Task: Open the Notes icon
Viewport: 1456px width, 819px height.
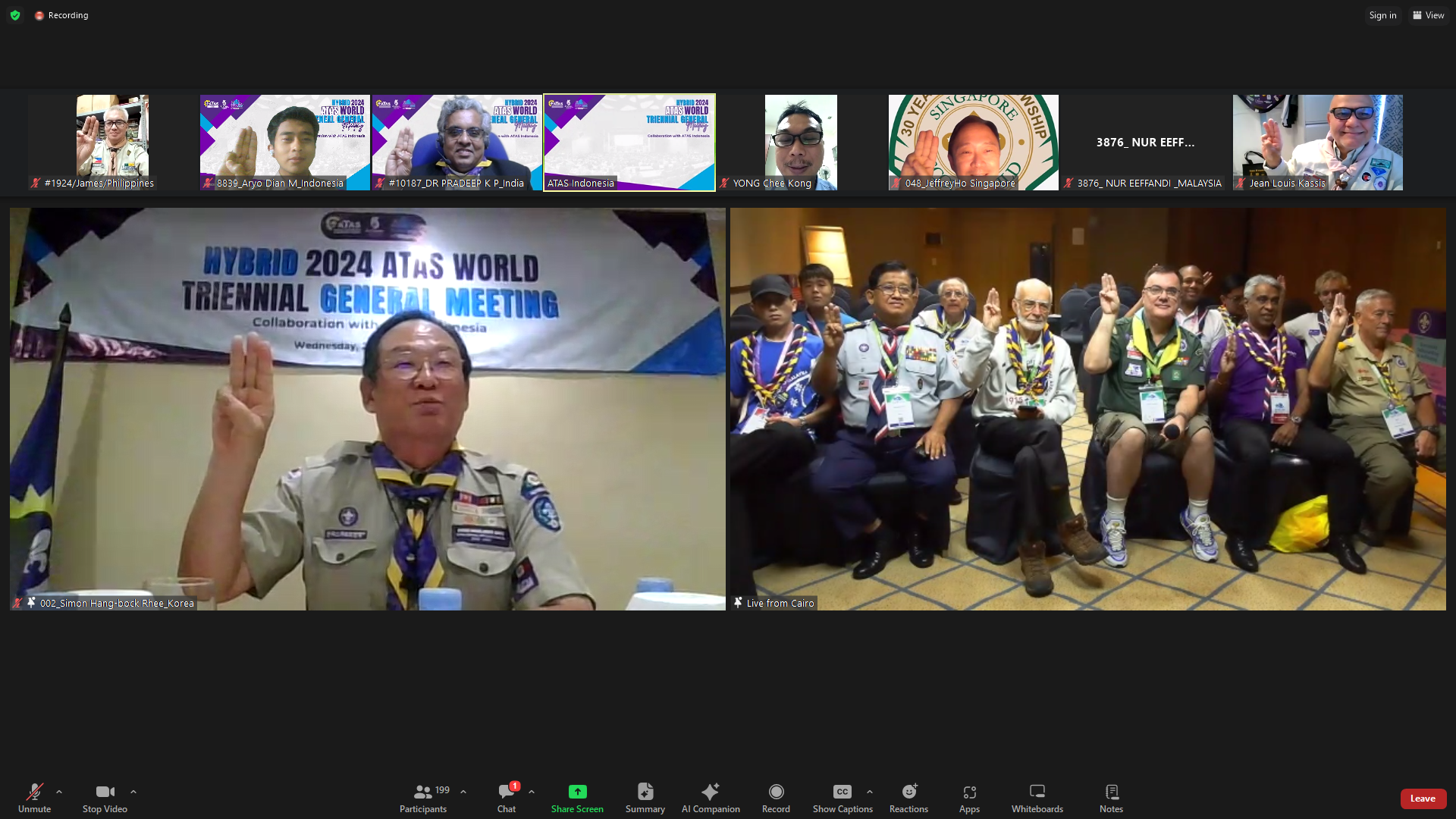Action: click(x=1112, y=792)
